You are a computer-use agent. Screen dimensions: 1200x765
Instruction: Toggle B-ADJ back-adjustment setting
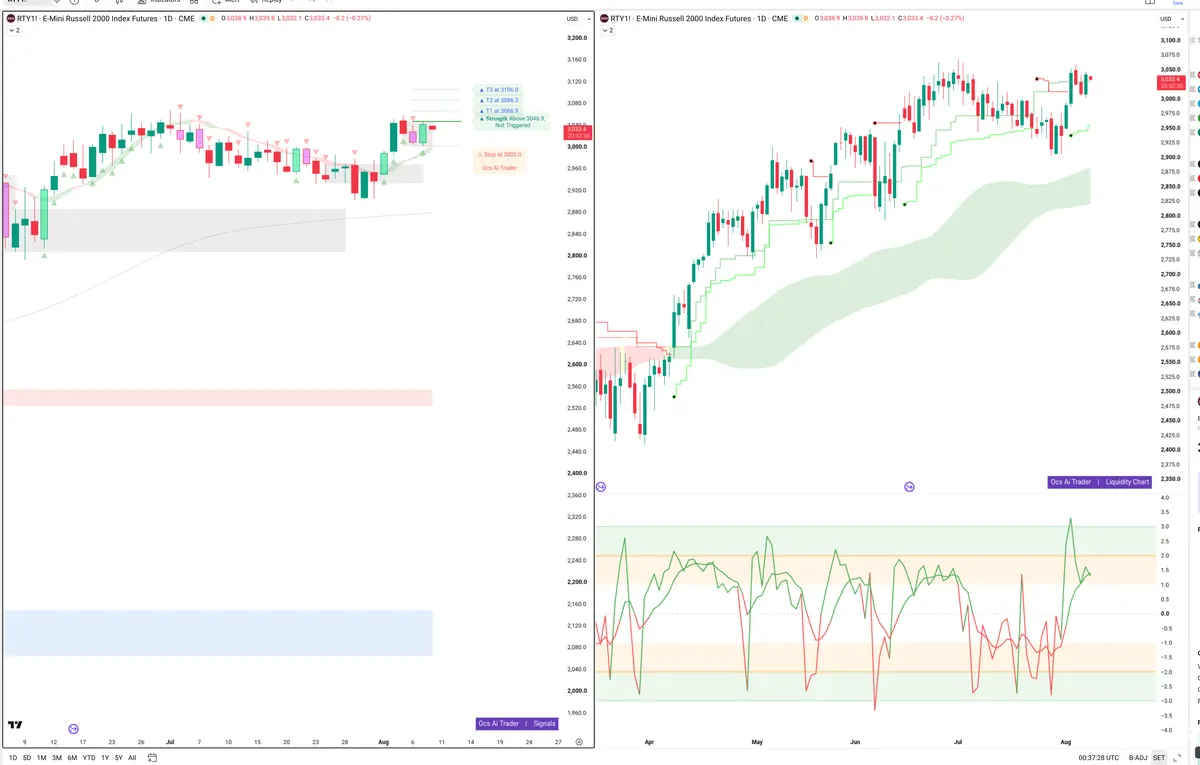(x=1138, y=758)
